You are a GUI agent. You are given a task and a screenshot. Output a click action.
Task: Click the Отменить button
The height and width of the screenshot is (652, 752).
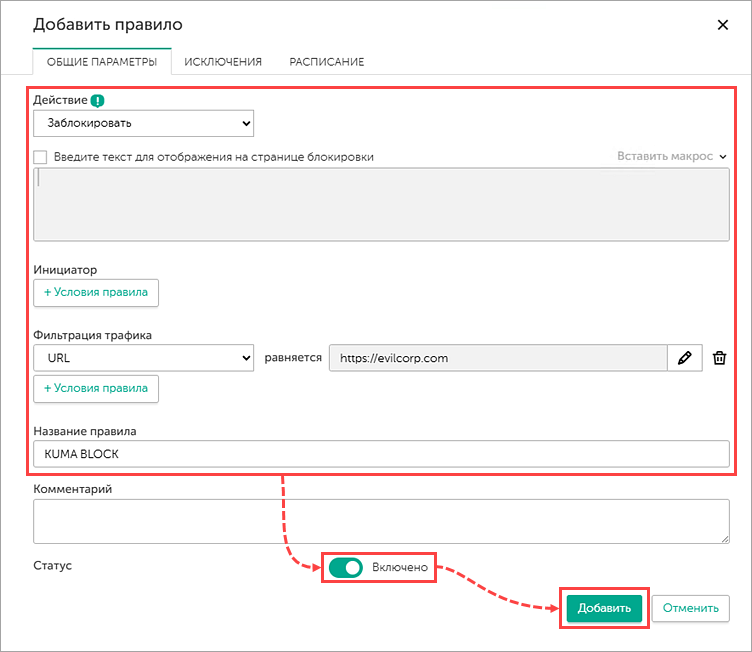pos(691,608)
